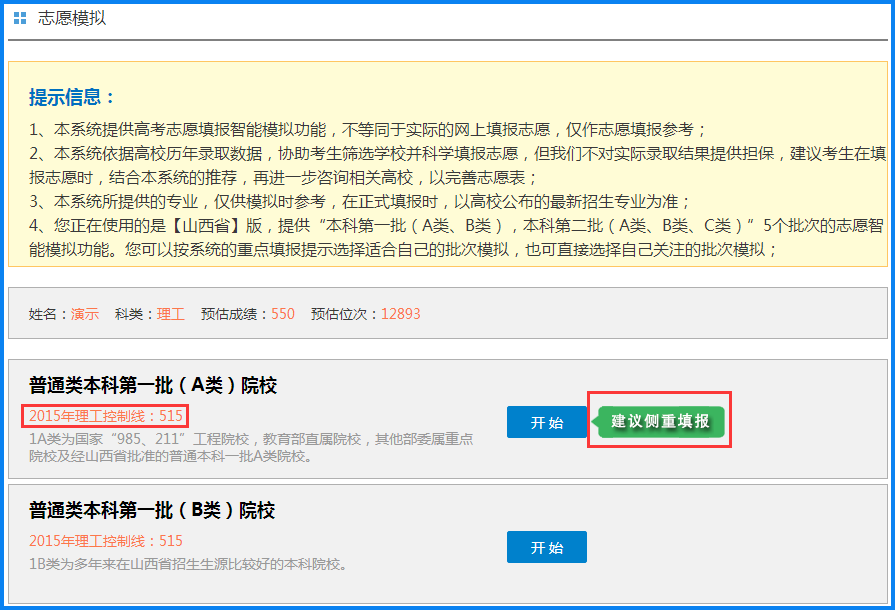Click the 1A类 description paragraph
Viewport: 895px width, 610px height.
point(251,447)
